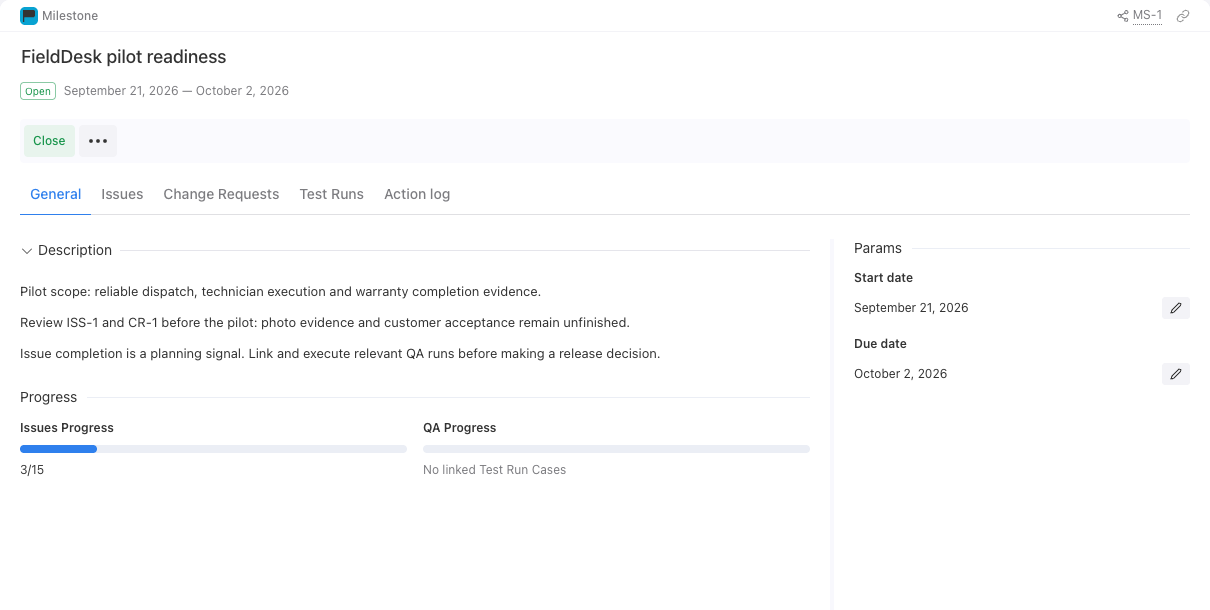Click the Start date field label
Screen dimensions: 1210x610
tap(883, 278)
